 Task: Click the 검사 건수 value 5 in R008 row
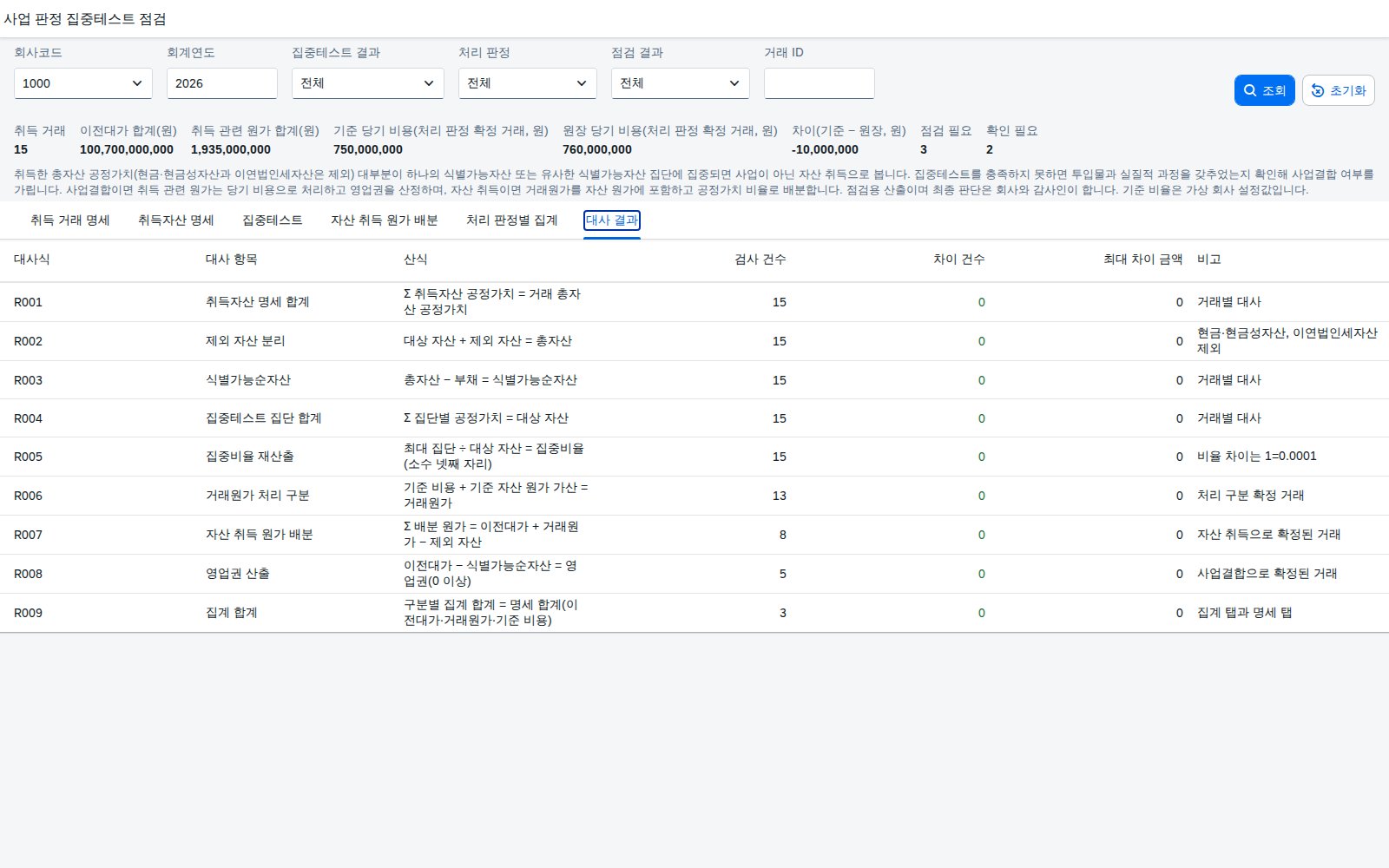click(x=783, y=574)
